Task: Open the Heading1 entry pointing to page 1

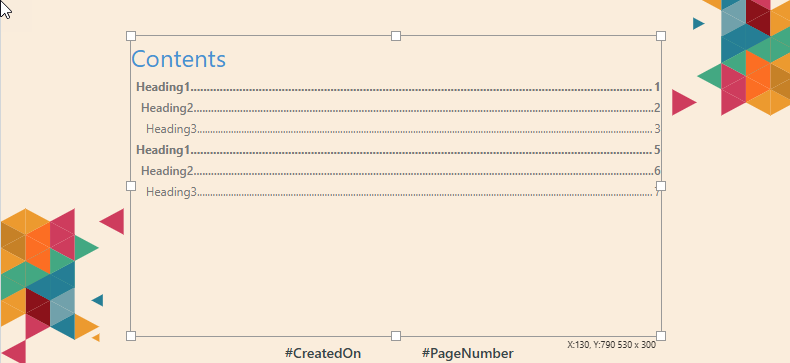Action: point(398,87)
